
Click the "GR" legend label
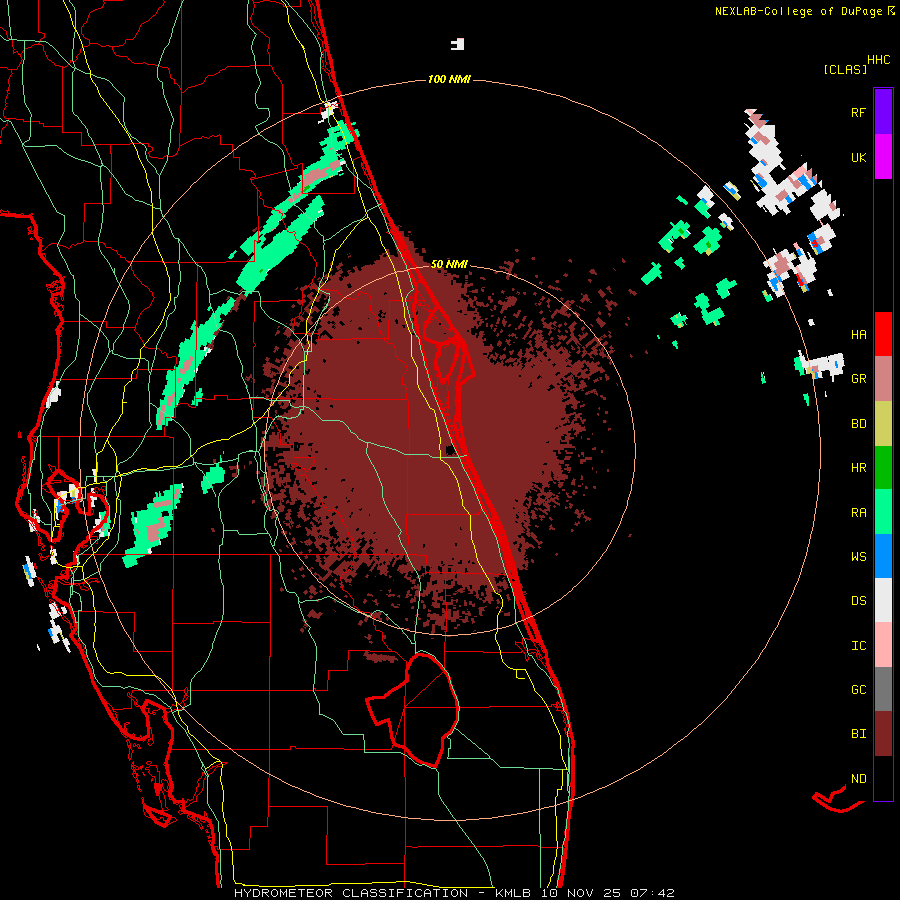[858, 379]
